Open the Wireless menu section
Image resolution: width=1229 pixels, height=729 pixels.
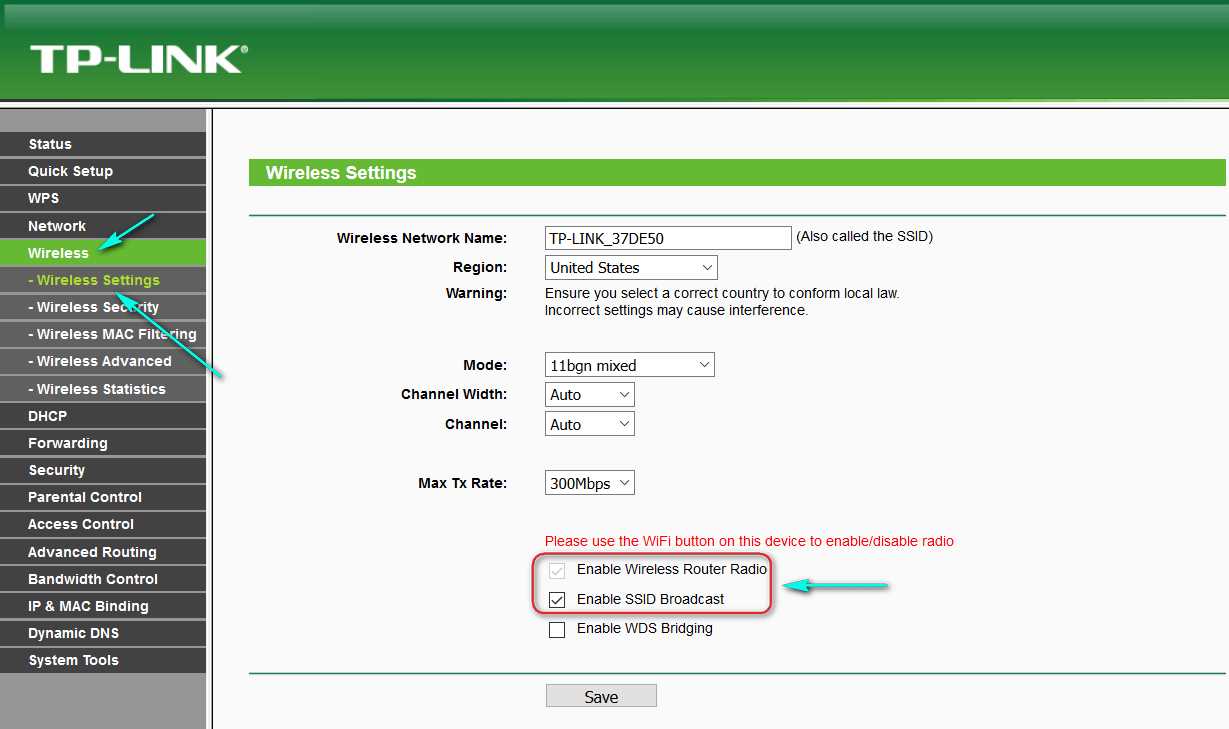coord(103,253)
